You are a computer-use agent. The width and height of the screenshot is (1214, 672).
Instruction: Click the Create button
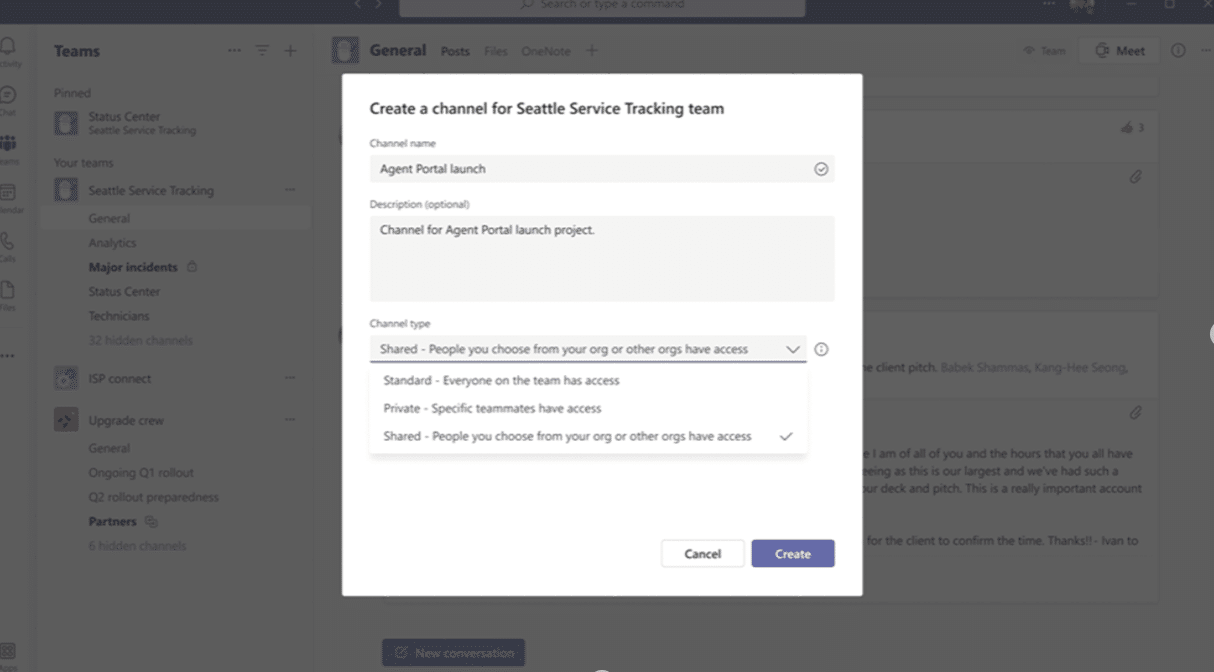(792, 553)
